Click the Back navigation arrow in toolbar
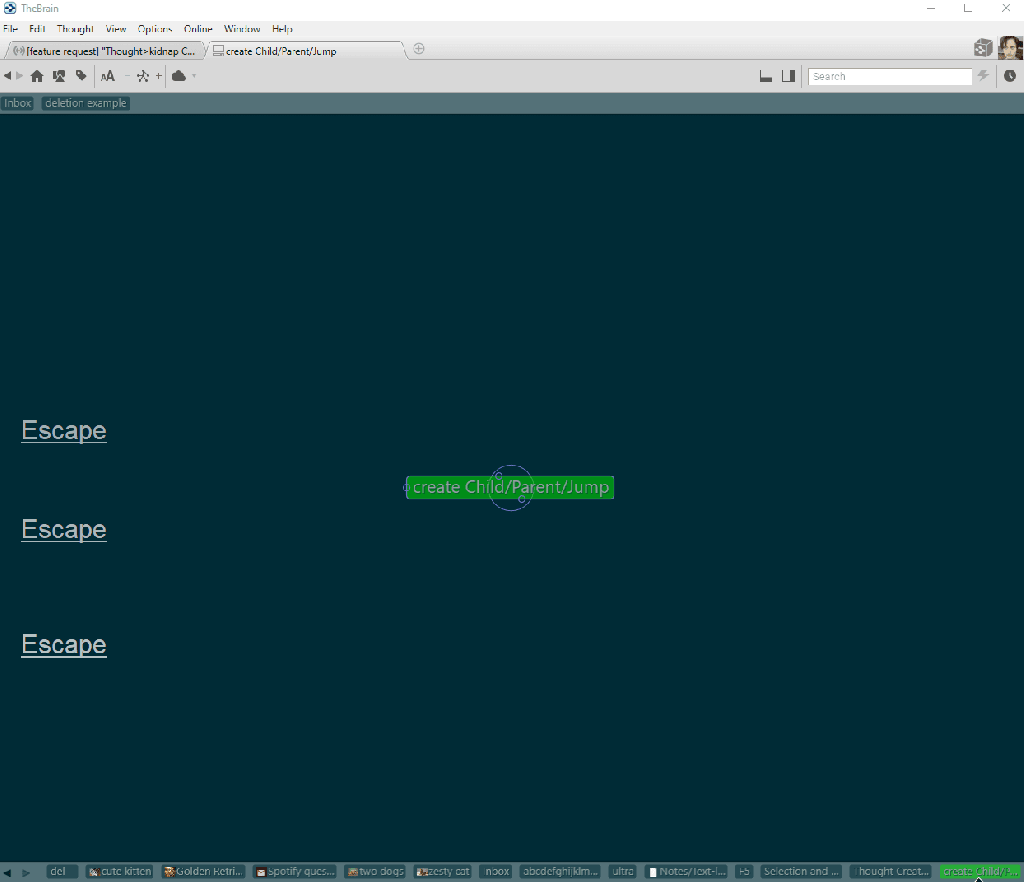 (8, 76)
